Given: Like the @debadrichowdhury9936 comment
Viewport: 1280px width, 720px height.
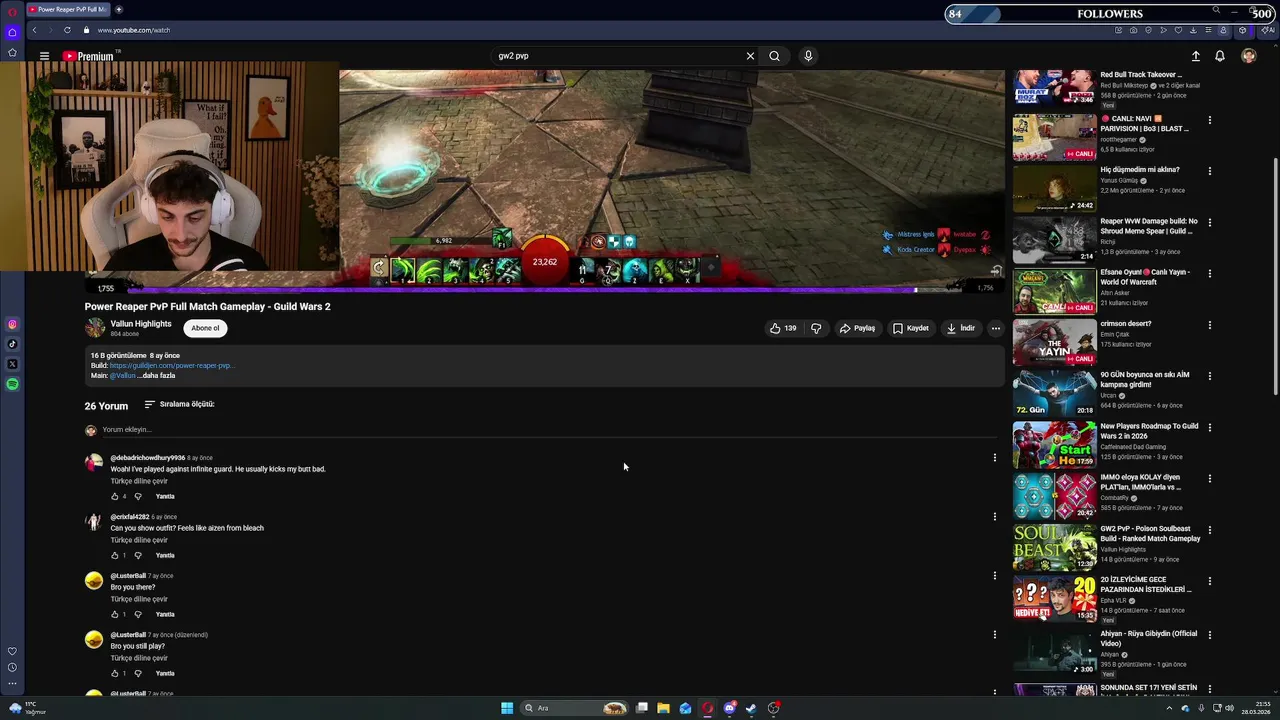Looking at the screenshot, I should (115, 496).
